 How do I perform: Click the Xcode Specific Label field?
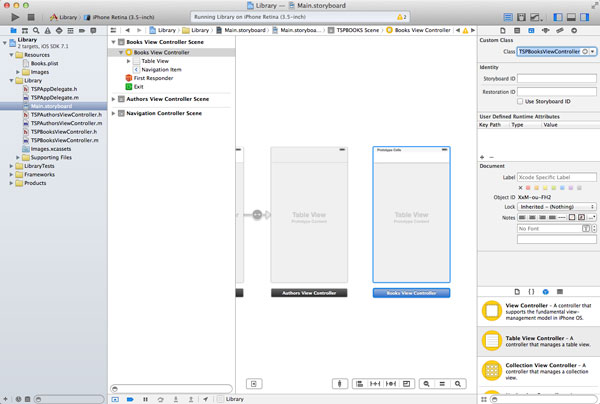tap(557, 177)
